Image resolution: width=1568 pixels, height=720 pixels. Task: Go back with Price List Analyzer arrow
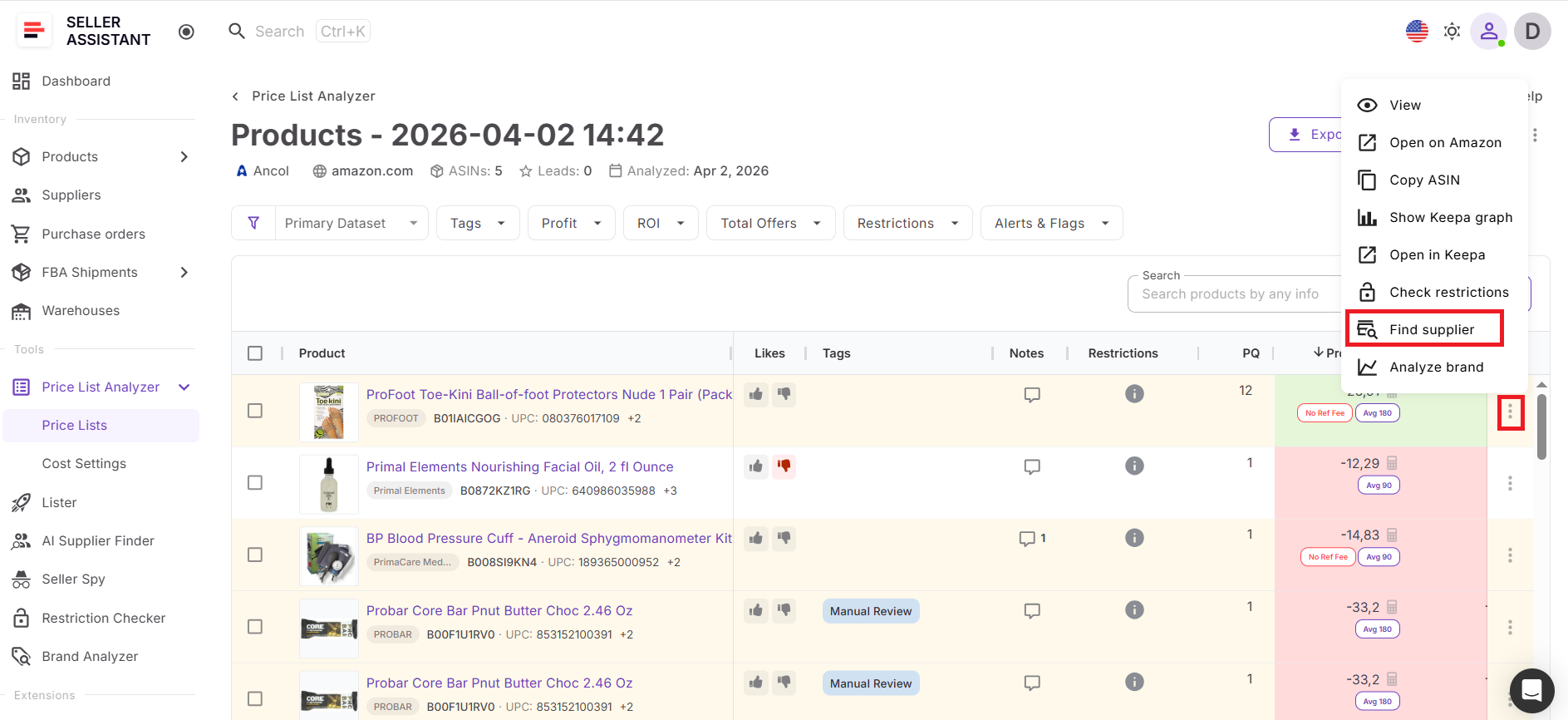click(235, 96)
